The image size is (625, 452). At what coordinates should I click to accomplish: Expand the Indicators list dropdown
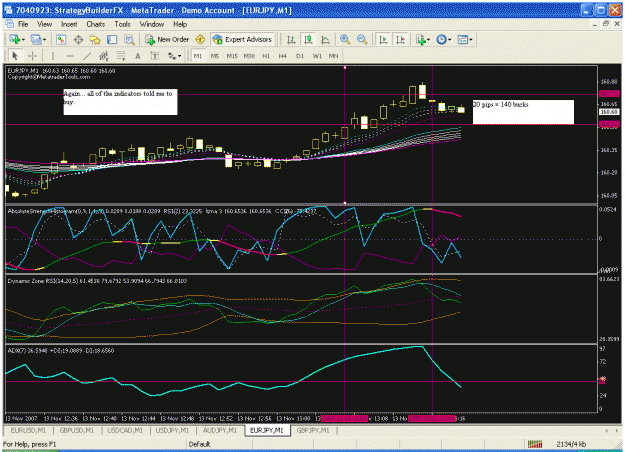tap(428, 39)
